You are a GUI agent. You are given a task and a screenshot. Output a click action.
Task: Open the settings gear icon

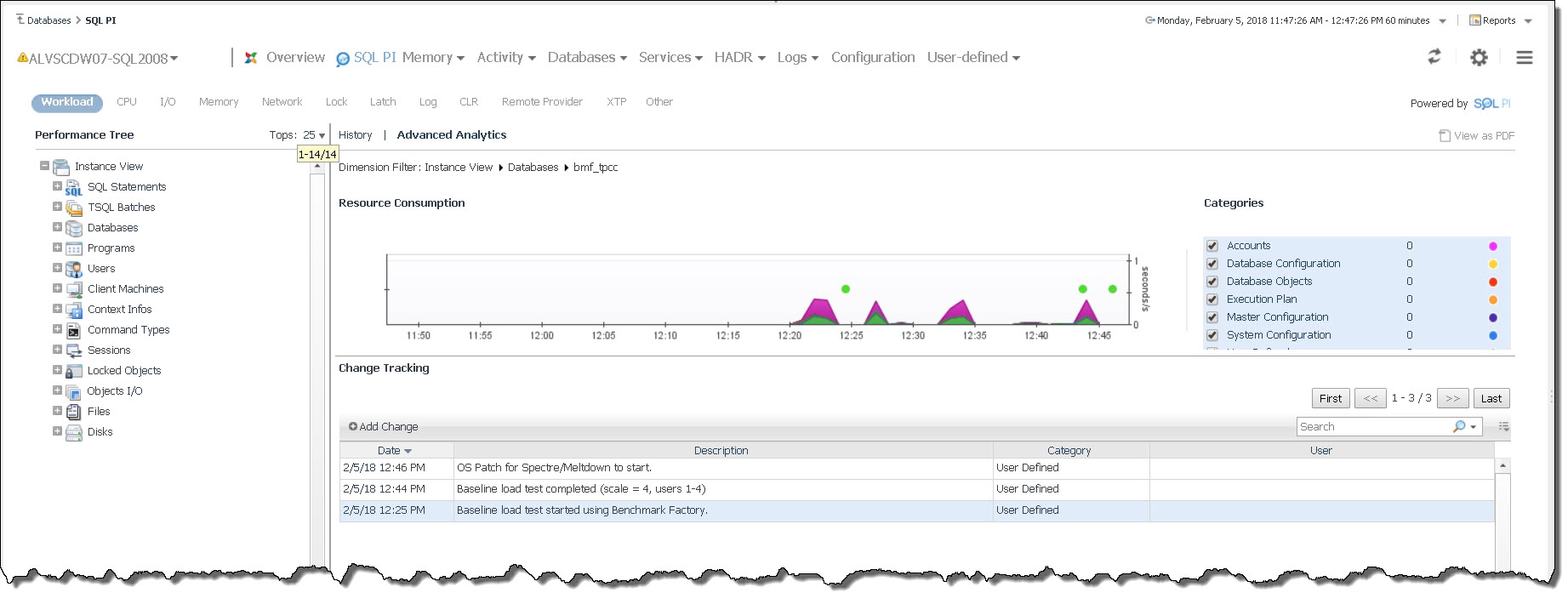pyautogui.click(x=1480, y=57)
